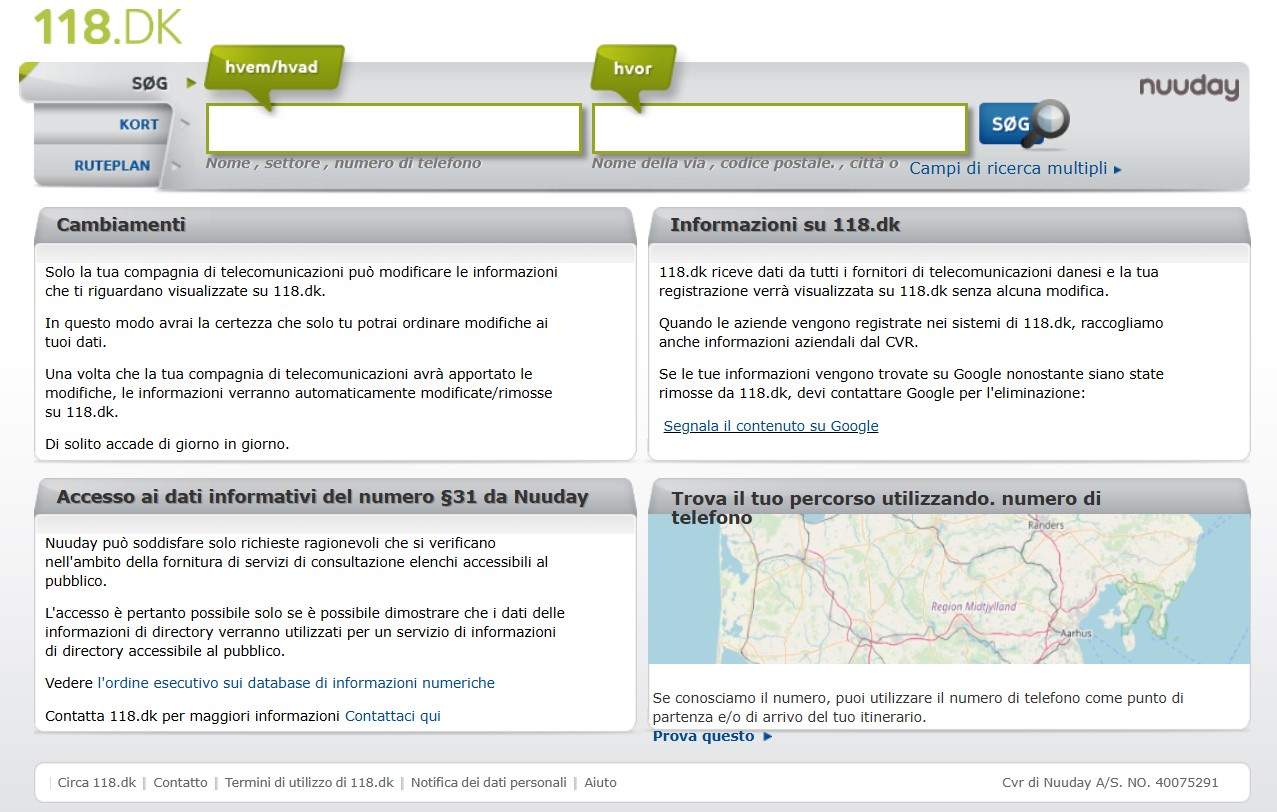Viewport: 1277px width, 812px height.
Task: Switch to the RUTEPLAN tab
Action: point(112,166)
